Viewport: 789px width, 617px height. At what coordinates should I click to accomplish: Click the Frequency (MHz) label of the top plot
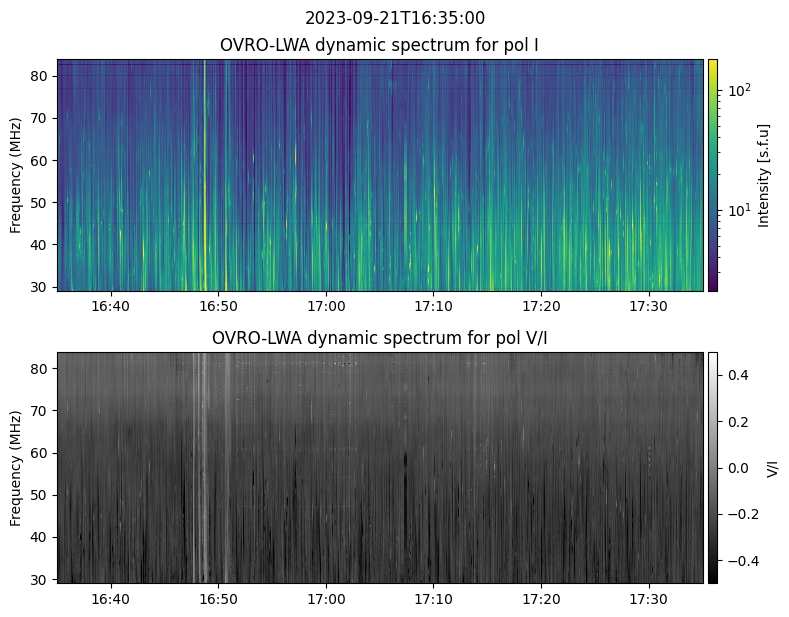(x=16, y=175)
